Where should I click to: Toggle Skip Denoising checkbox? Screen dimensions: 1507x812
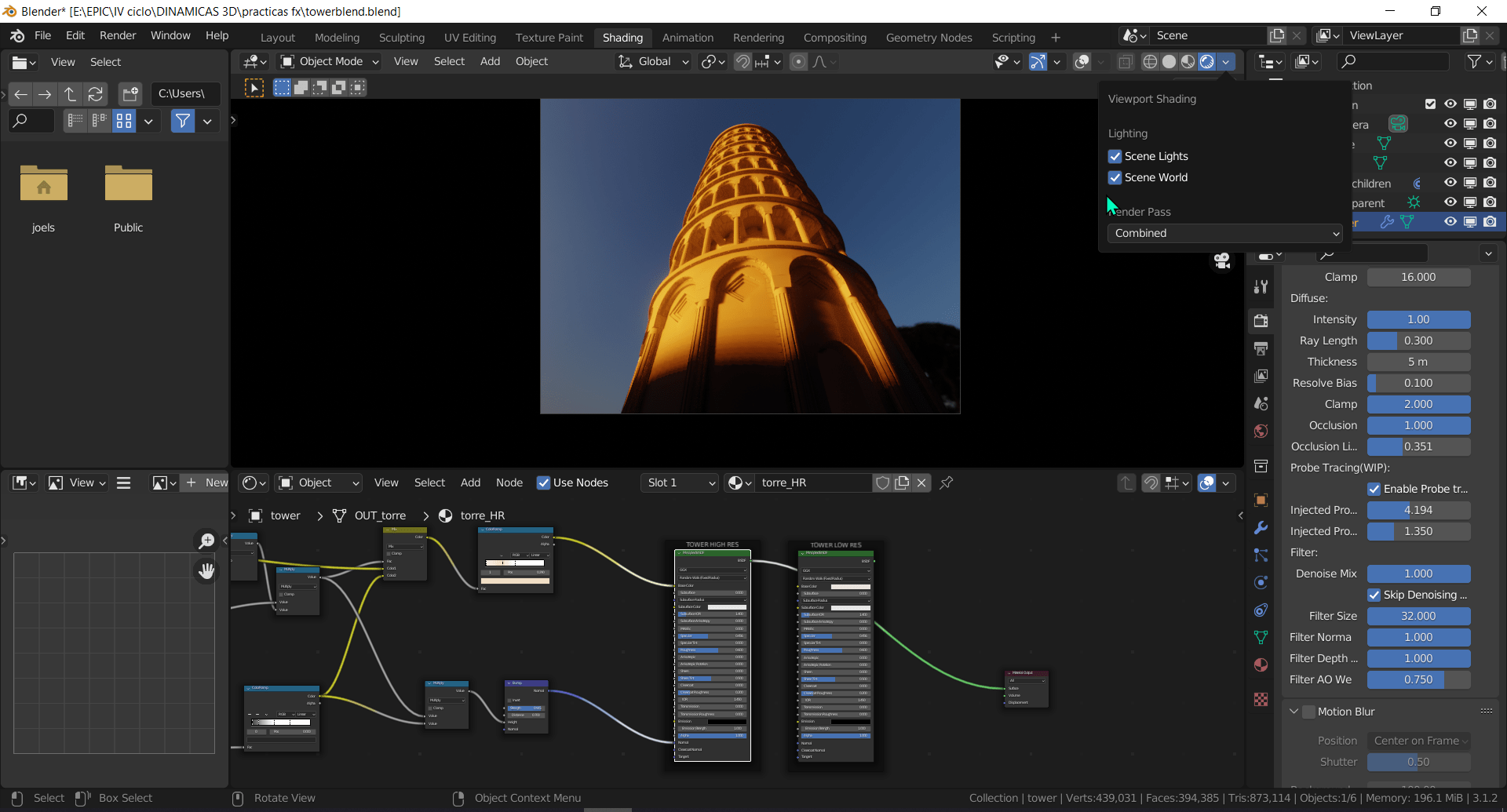(1374, 595)
